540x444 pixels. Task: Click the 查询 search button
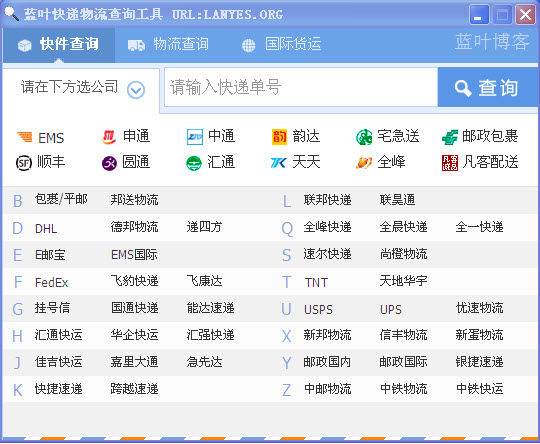click(x=488, y=87)
